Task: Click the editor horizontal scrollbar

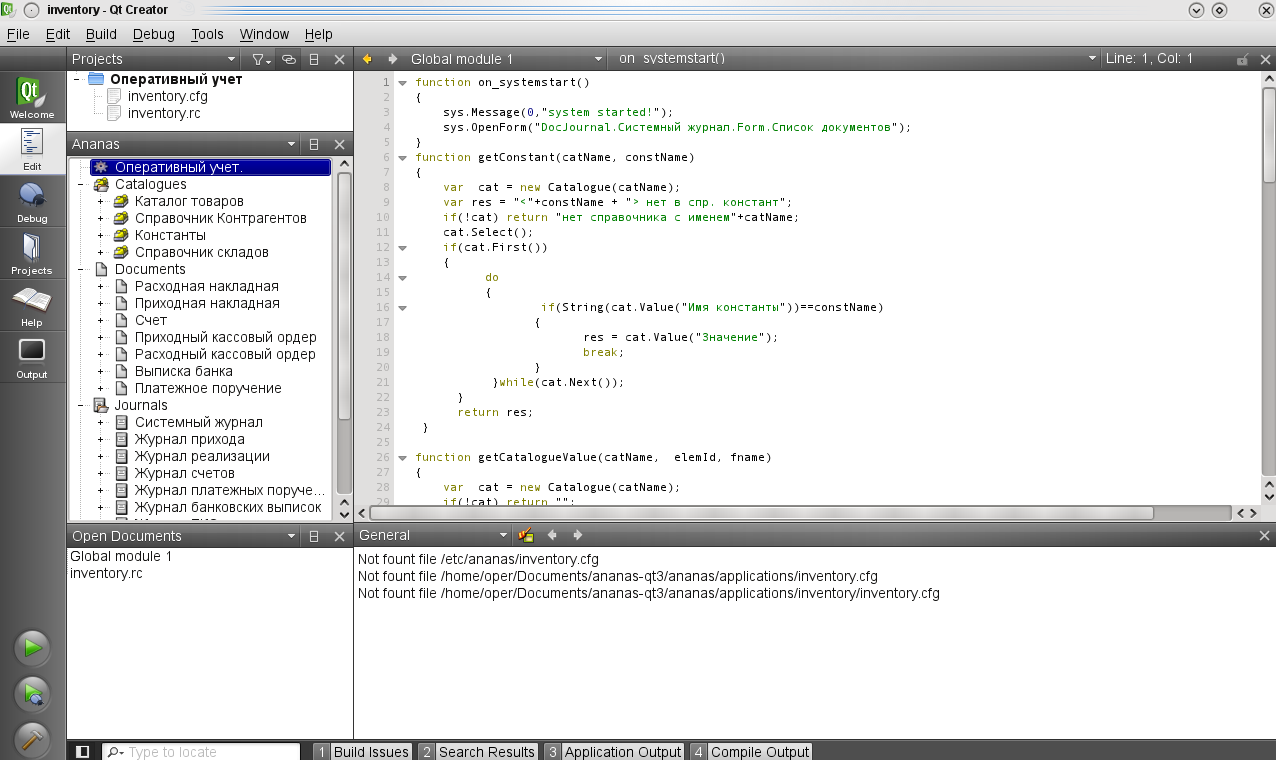Action: [x=760, y=513]
